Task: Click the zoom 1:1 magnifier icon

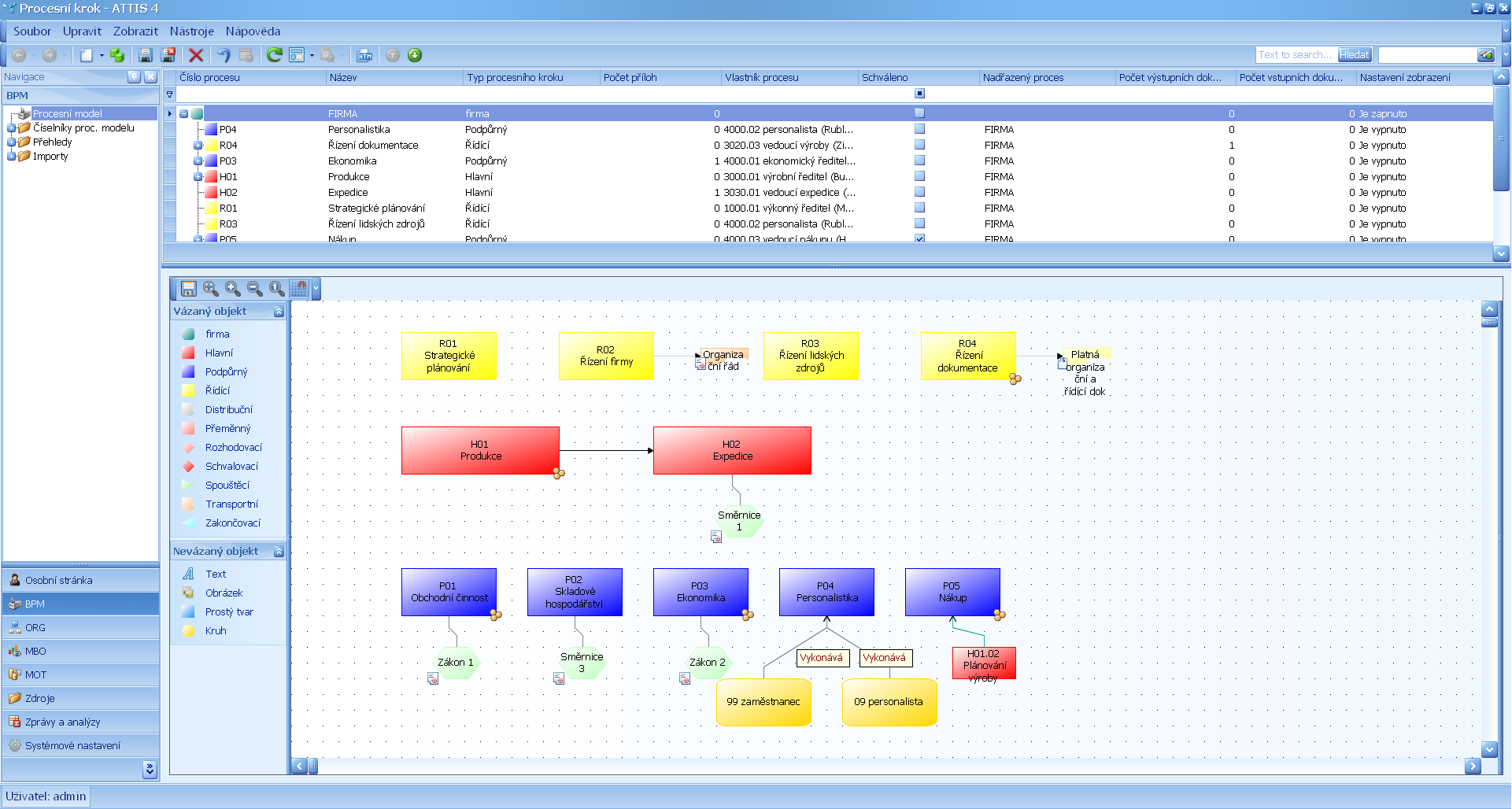Action: (x=276, y=289)
